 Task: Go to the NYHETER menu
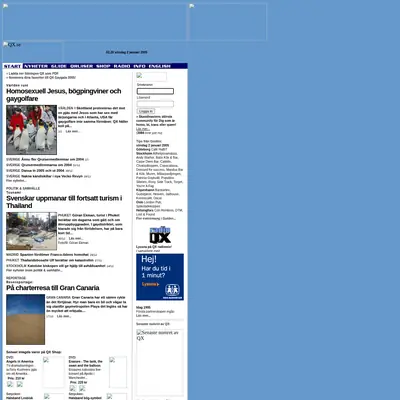pyautogui.click(x=36, y=66)
